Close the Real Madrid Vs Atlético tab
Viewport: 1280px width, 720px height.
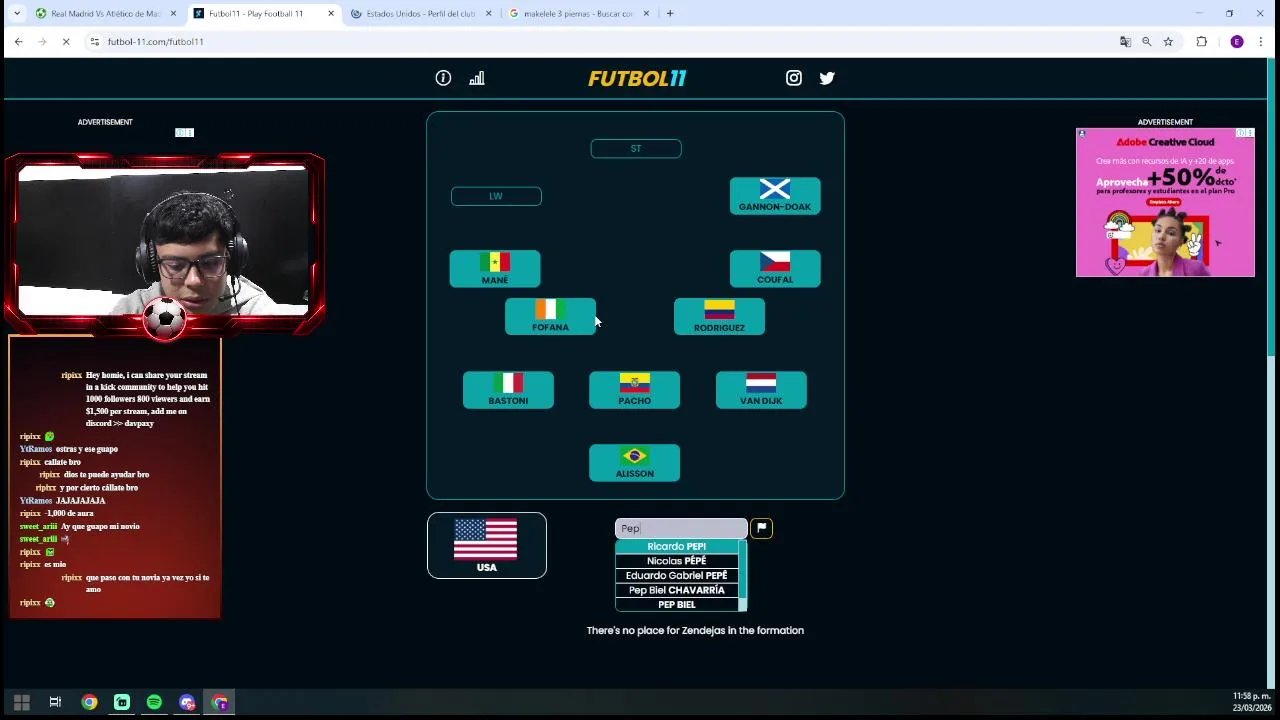point(173,14)
